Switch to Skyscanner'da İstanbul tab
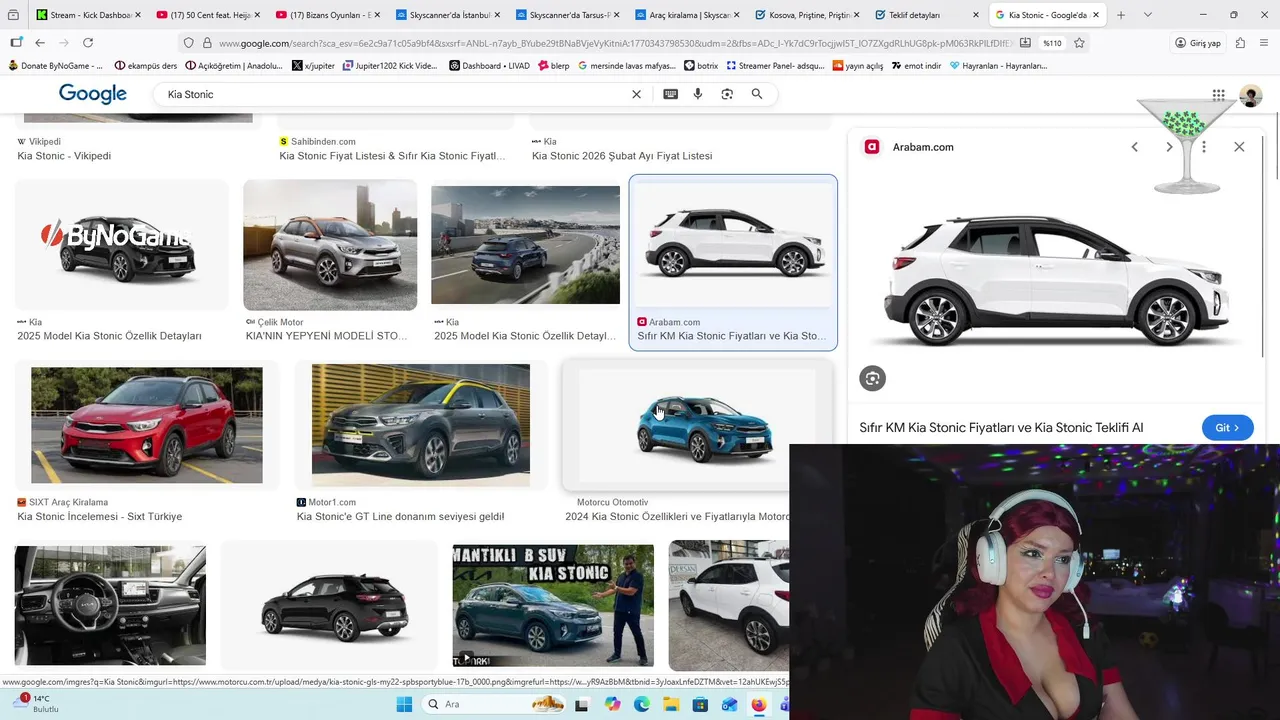1280x720 pixels. 448,15
